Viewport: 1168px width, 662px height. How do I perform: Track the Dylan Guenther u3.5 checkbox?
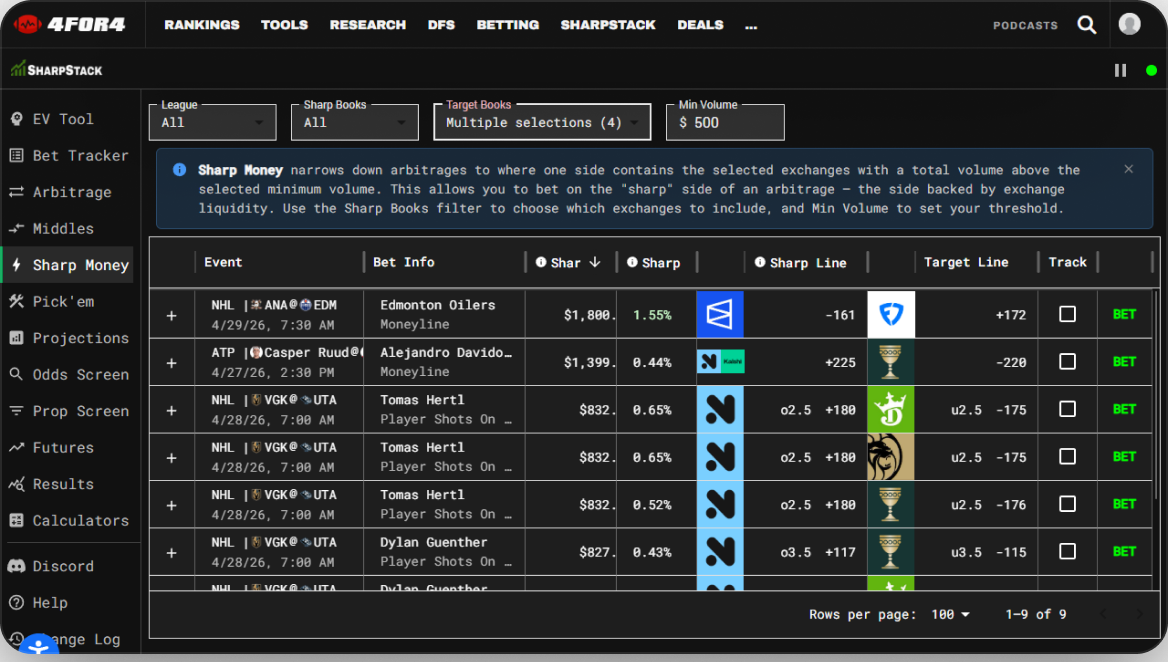coord(1067,552)
